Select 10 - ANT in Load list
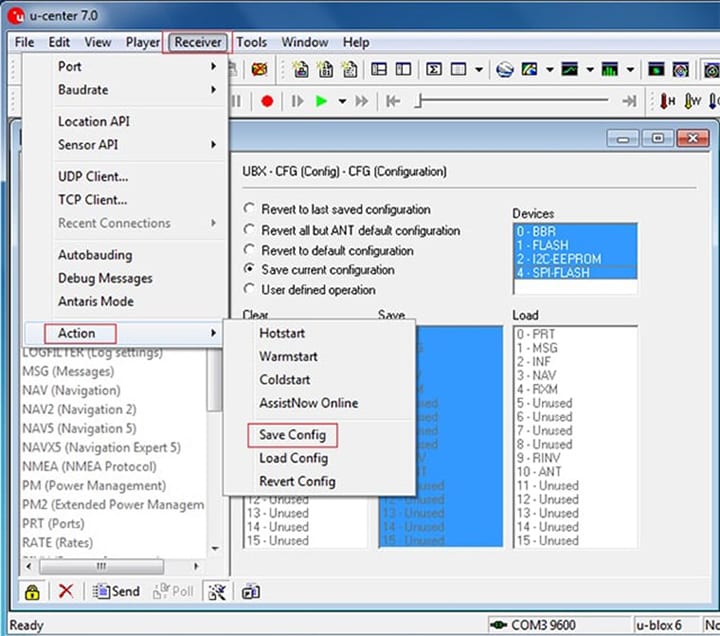 (575, 472)
